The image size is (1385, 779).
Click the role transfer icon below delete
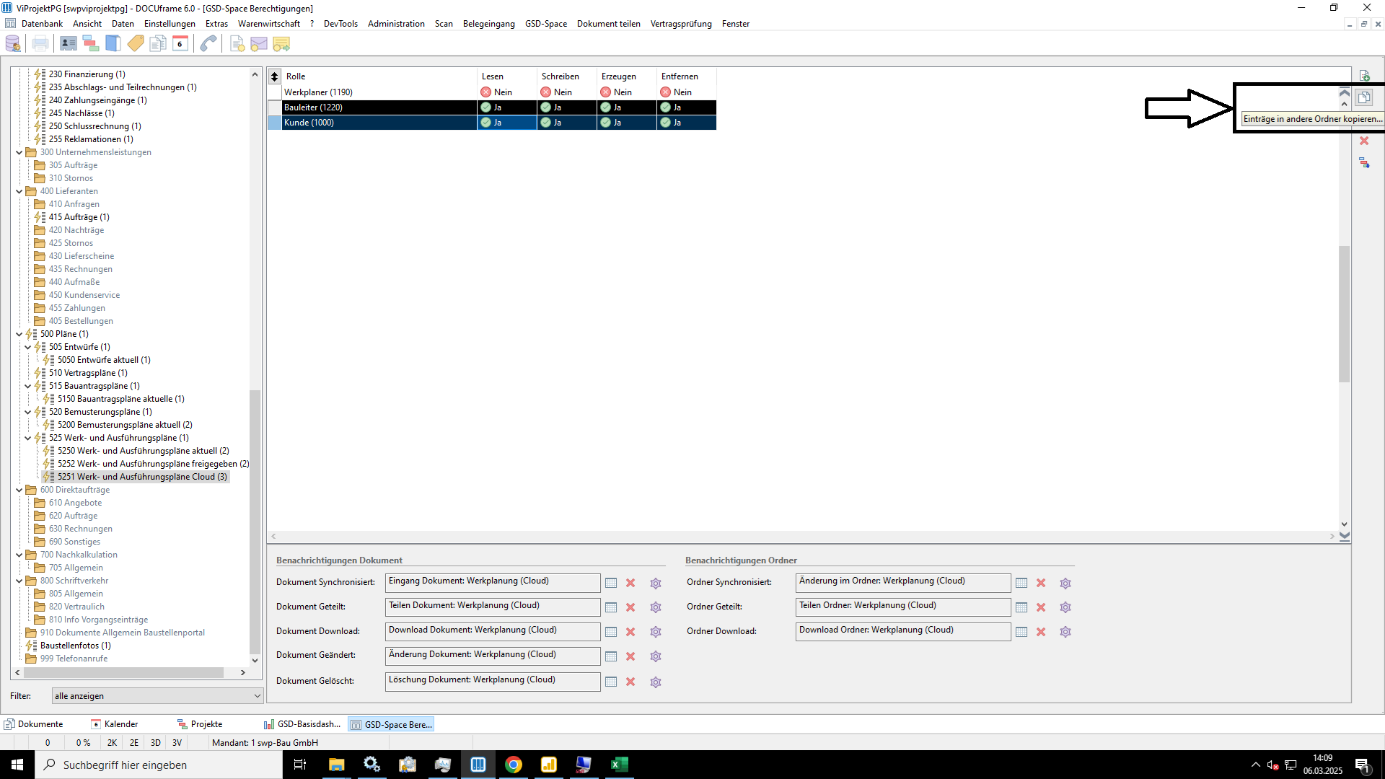[1364, 162]
